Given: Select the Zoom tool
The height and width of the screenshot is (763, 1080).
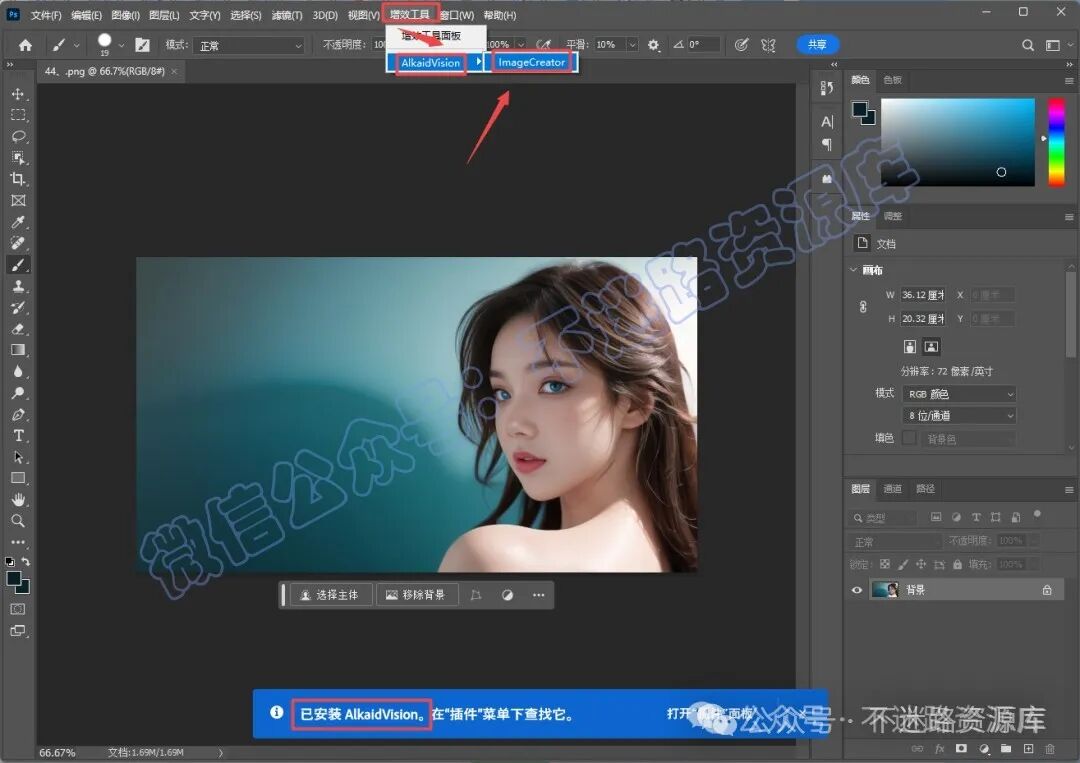Looking at the screenshot, I should coord(18,521).
